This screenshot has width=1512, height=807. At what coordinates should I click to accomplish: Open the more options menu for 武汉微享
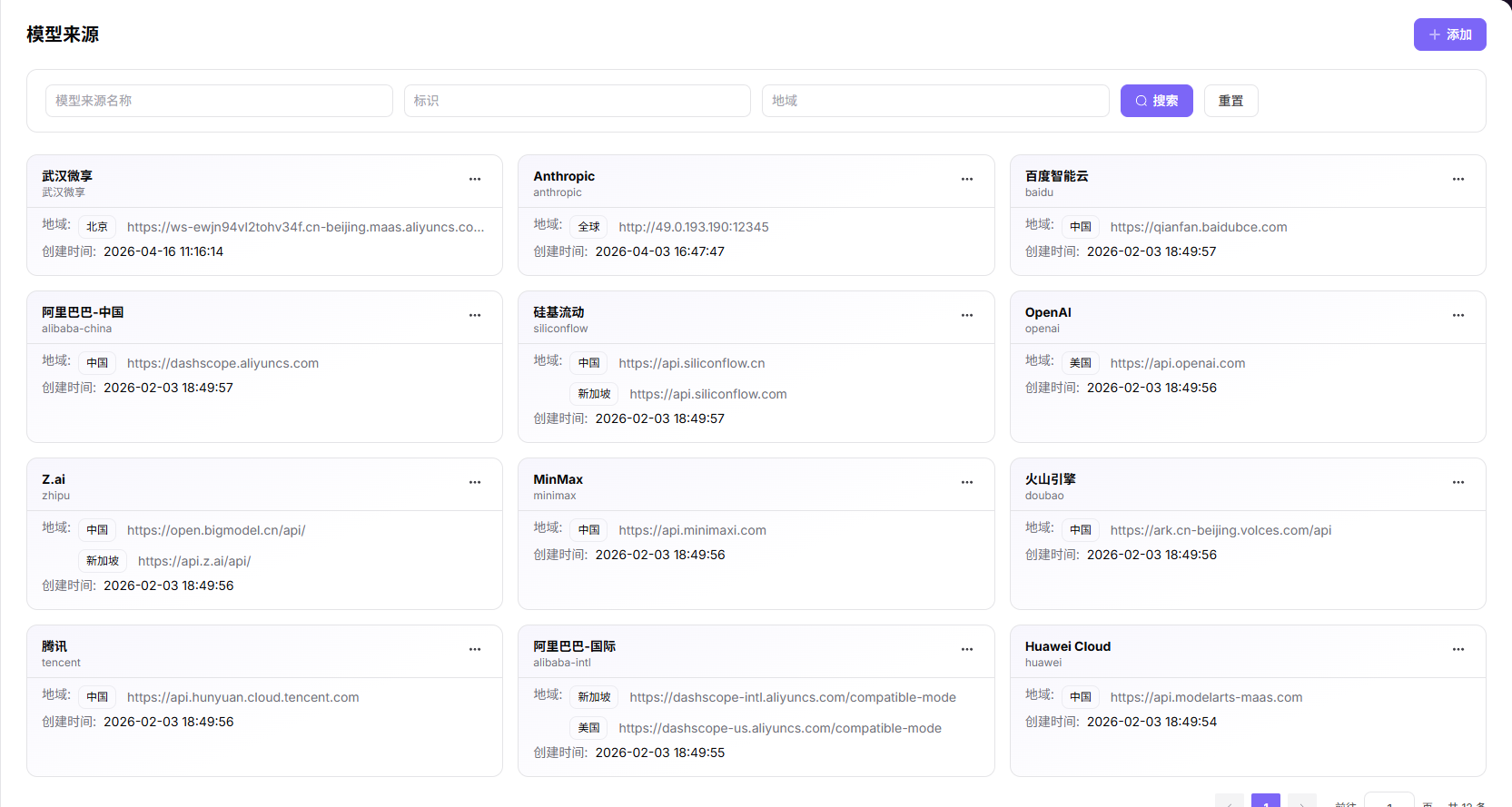point(475,179)
